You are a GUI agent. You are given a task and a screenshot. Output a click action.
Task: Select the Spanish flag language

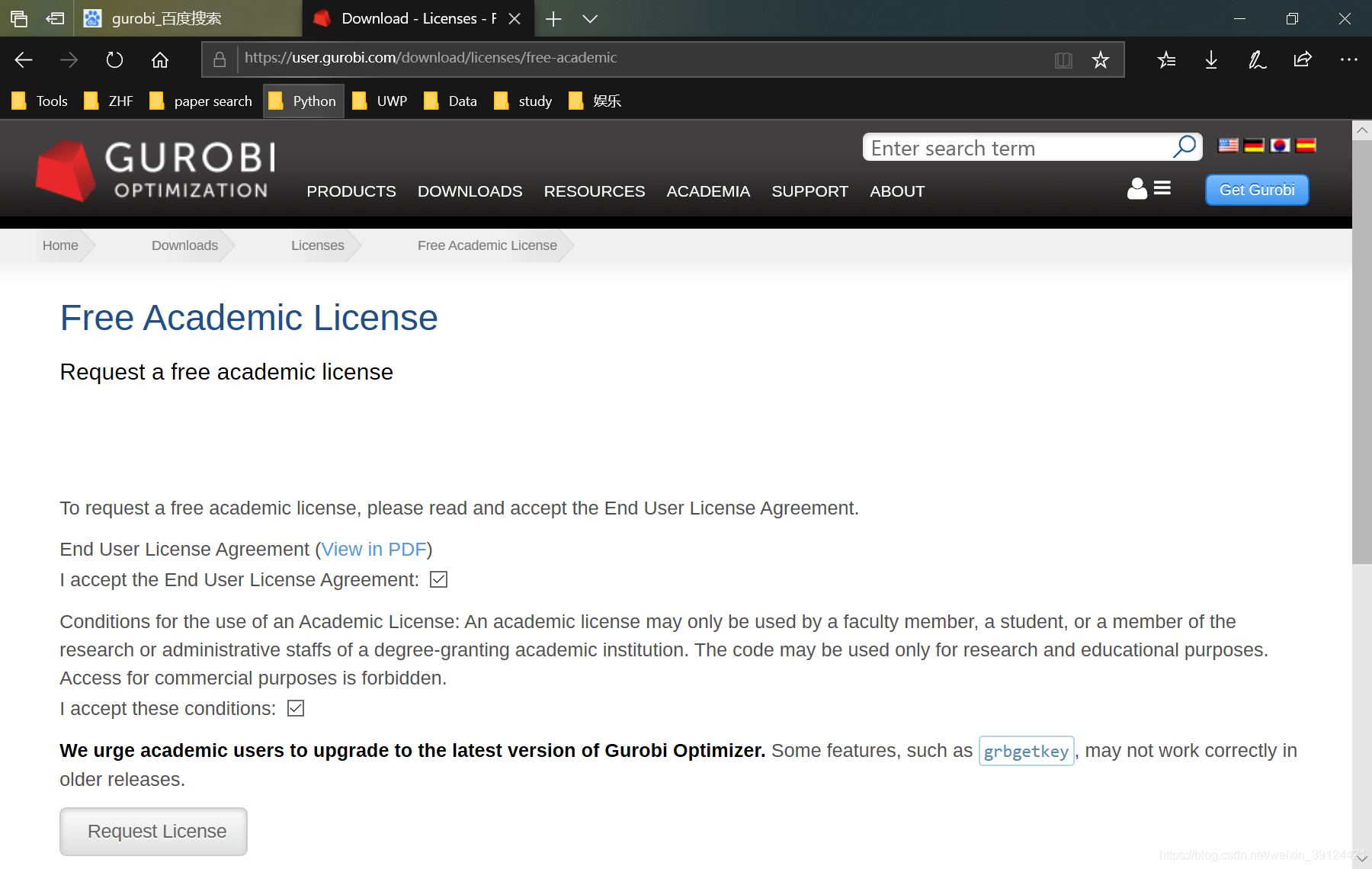pyautogui.click(x=1306, y=145)
